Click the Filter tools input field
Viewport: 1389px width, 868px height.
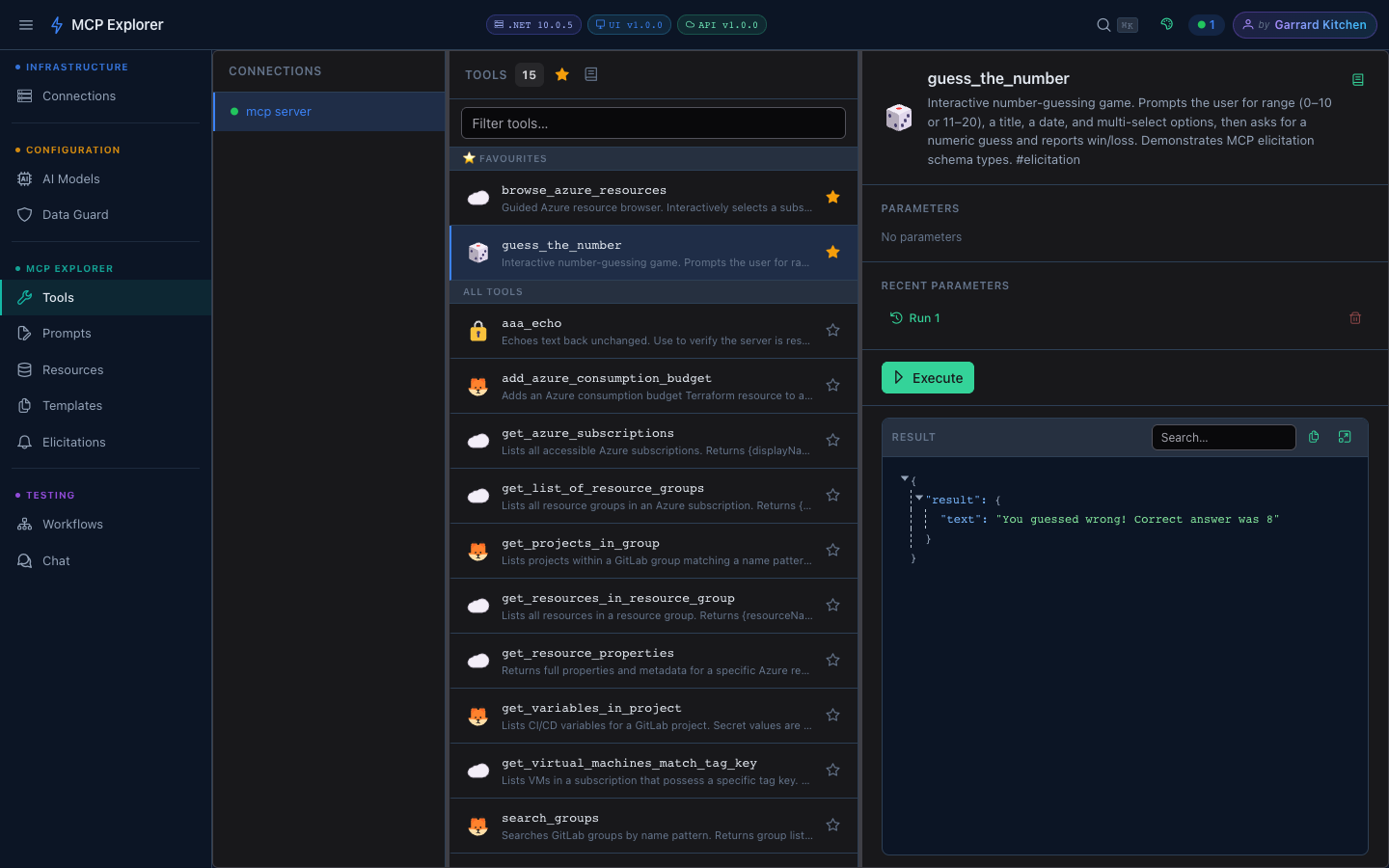click(653, 123)
